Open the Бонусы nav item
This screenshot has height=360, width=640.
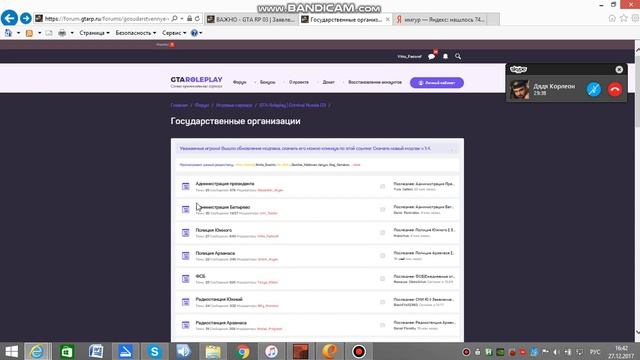(268, 82)
